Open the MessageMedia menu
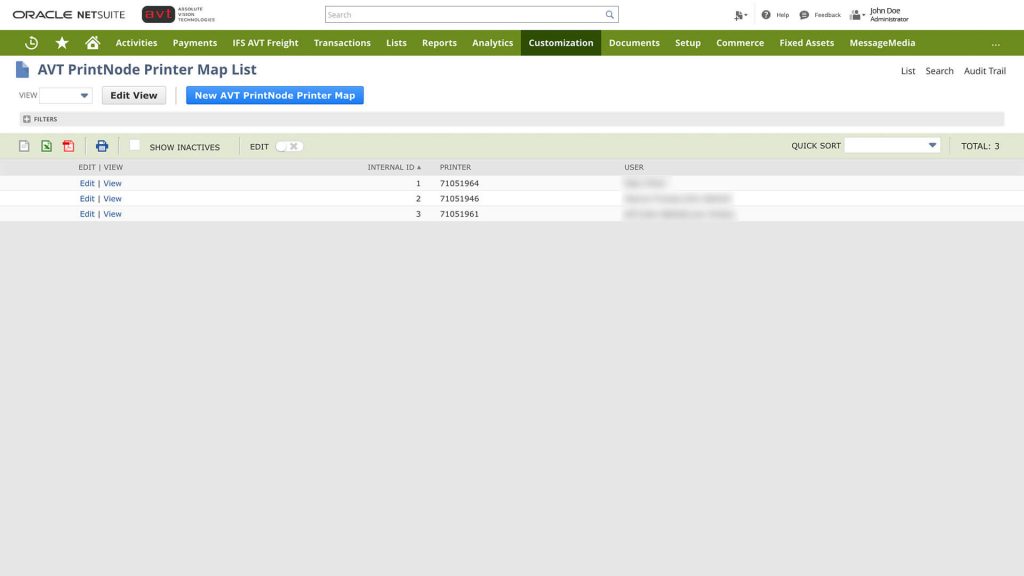 (x=882, y=42)
